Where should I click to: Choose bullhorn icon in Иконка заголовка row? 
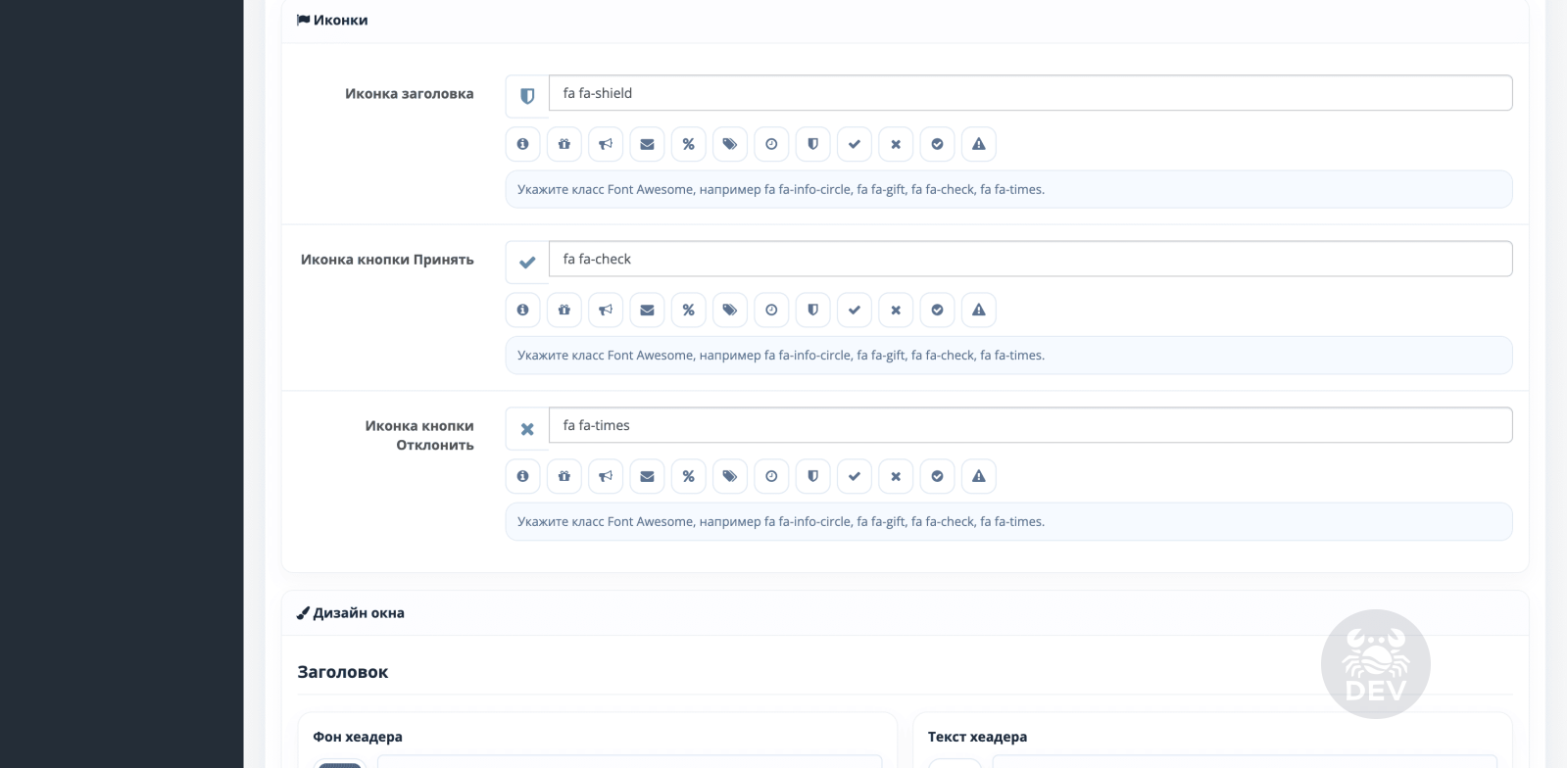[606, 144]
